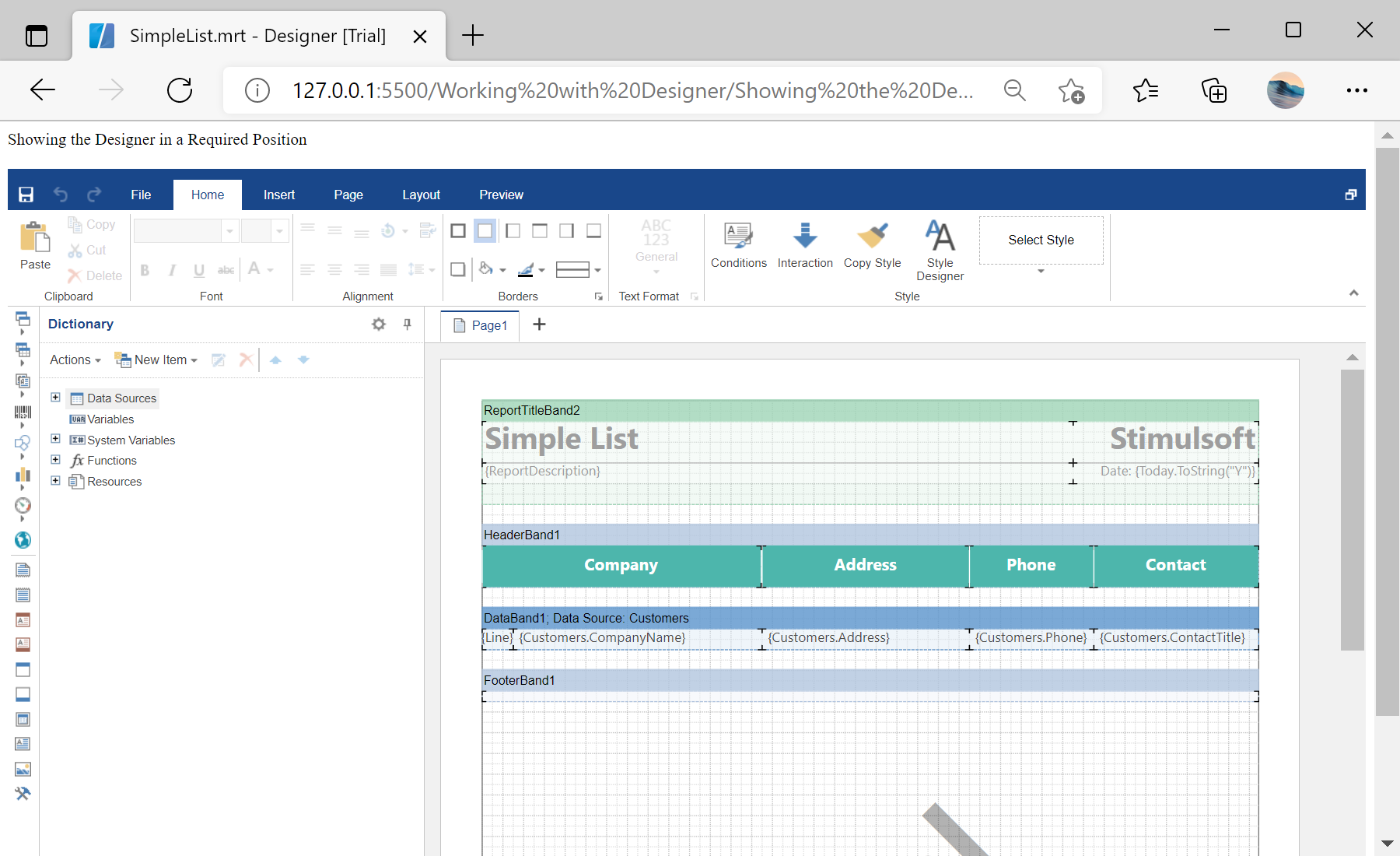
Task: Toggle the drop shadow border button
Action: tap(458, 269)
